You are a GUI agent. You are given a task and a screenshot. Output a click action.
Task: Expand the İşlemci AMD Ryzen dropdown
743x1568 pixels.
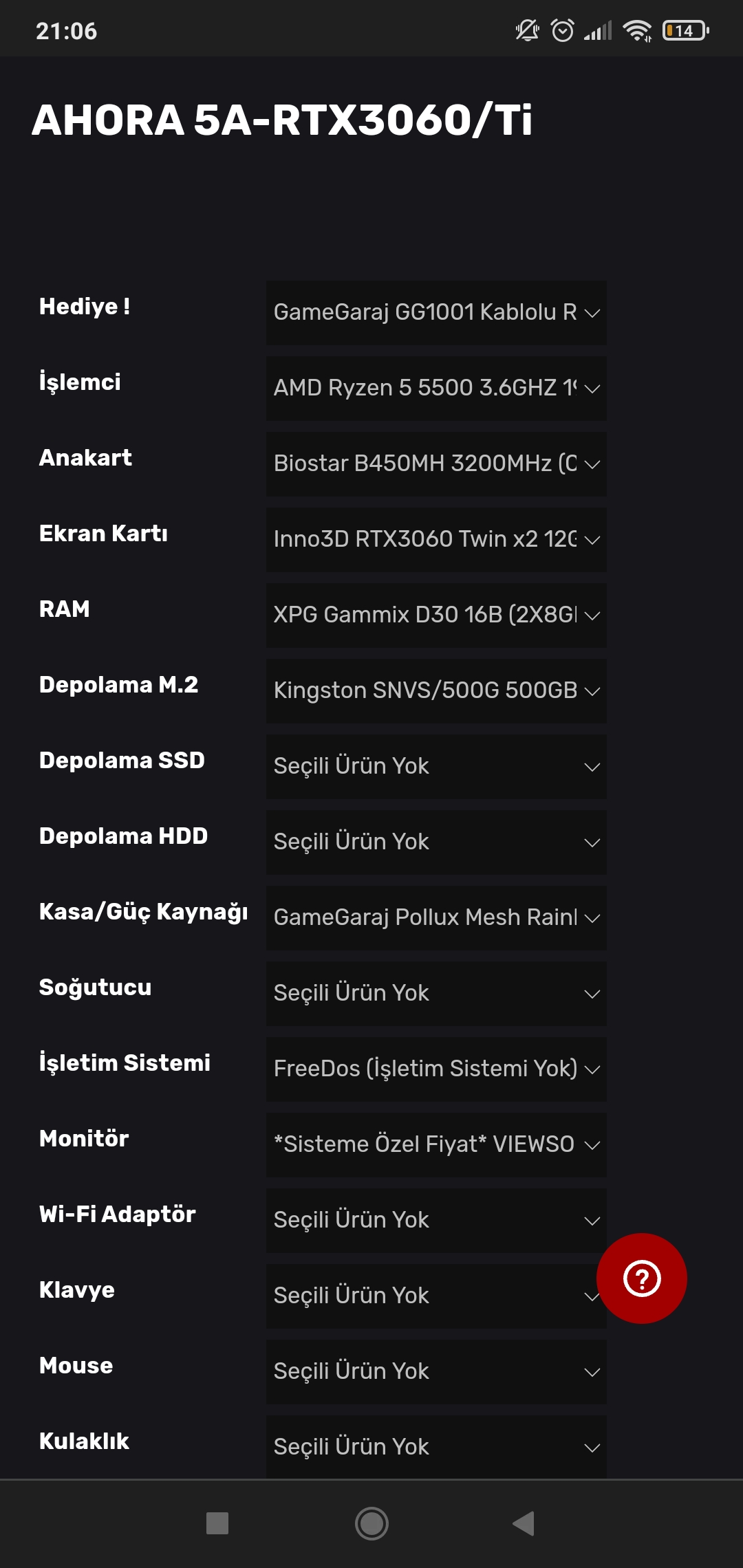[x=436, y=389]
